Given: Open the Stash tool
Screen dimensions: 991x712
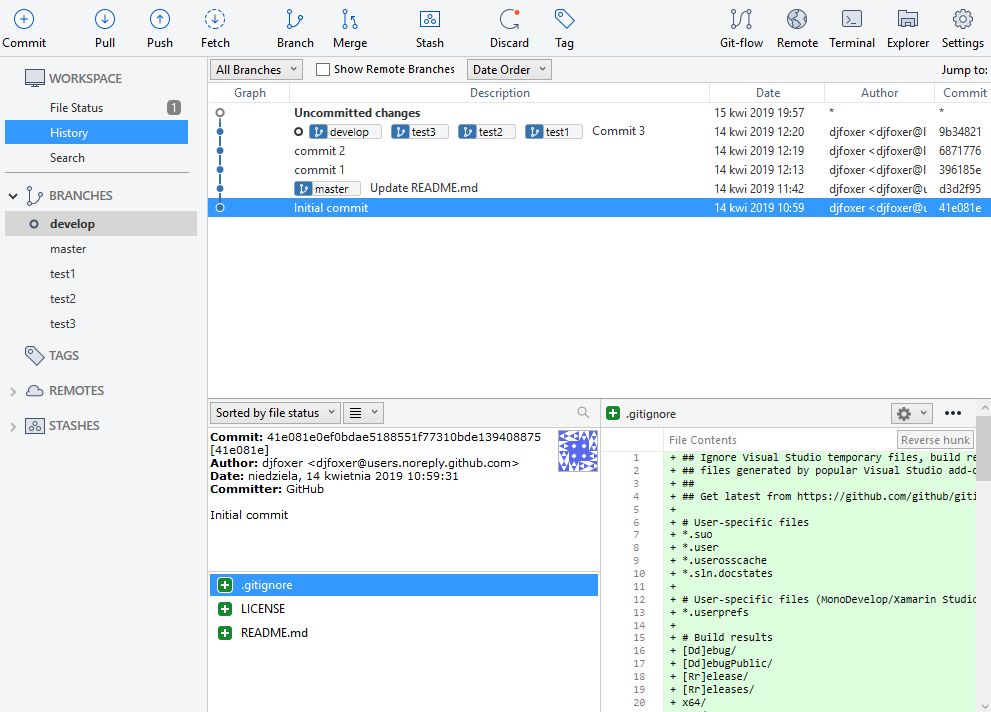Looking at the screenshot, I should [430, 20].
